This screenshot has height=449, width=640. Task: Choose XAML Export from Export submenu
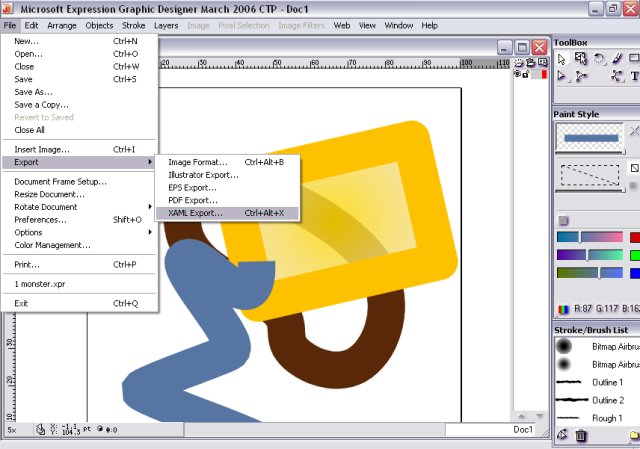tap(196, 213)
